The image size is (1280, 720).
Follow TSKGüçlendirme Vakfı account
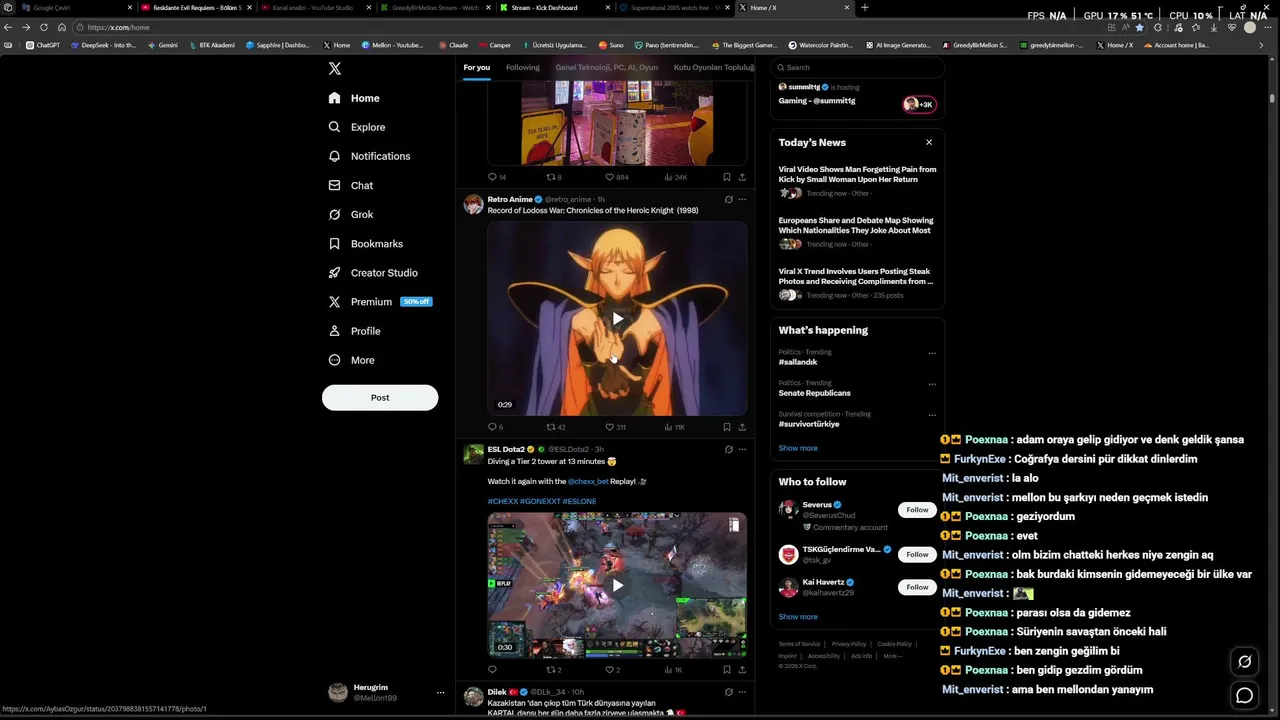[917, 554]
